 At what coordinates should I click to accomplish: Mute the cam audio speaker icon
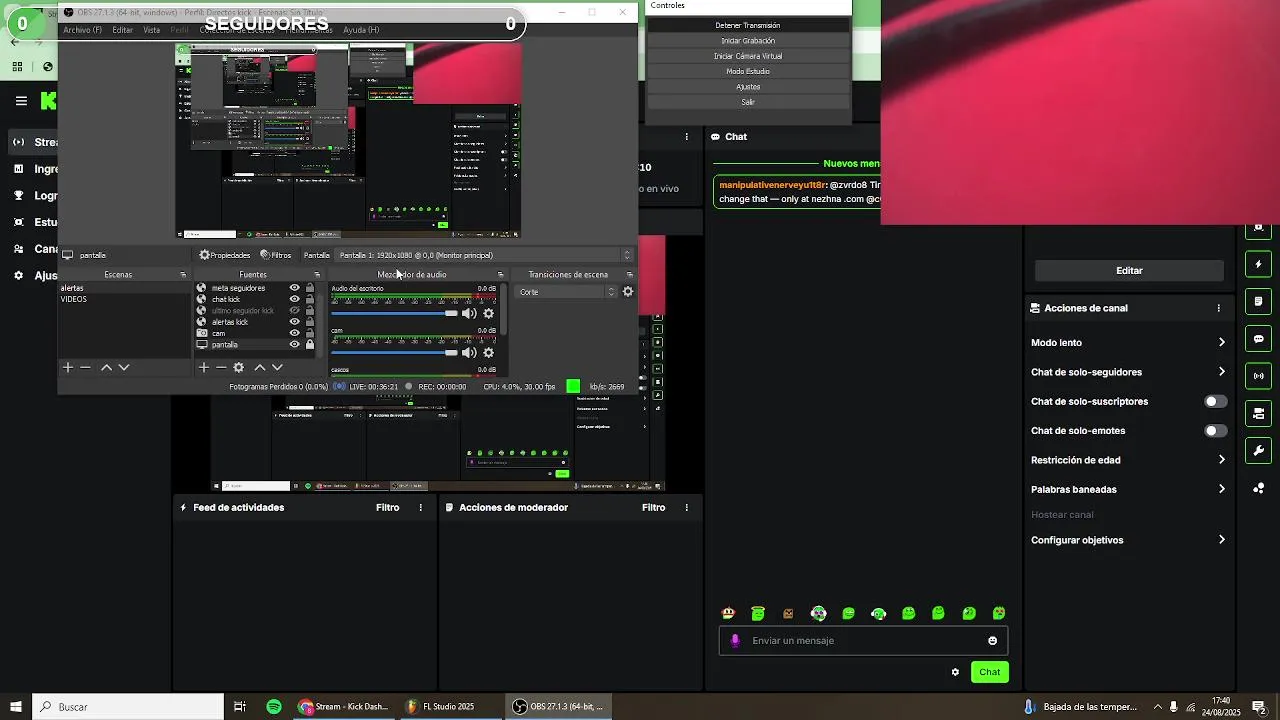(469, 353)
